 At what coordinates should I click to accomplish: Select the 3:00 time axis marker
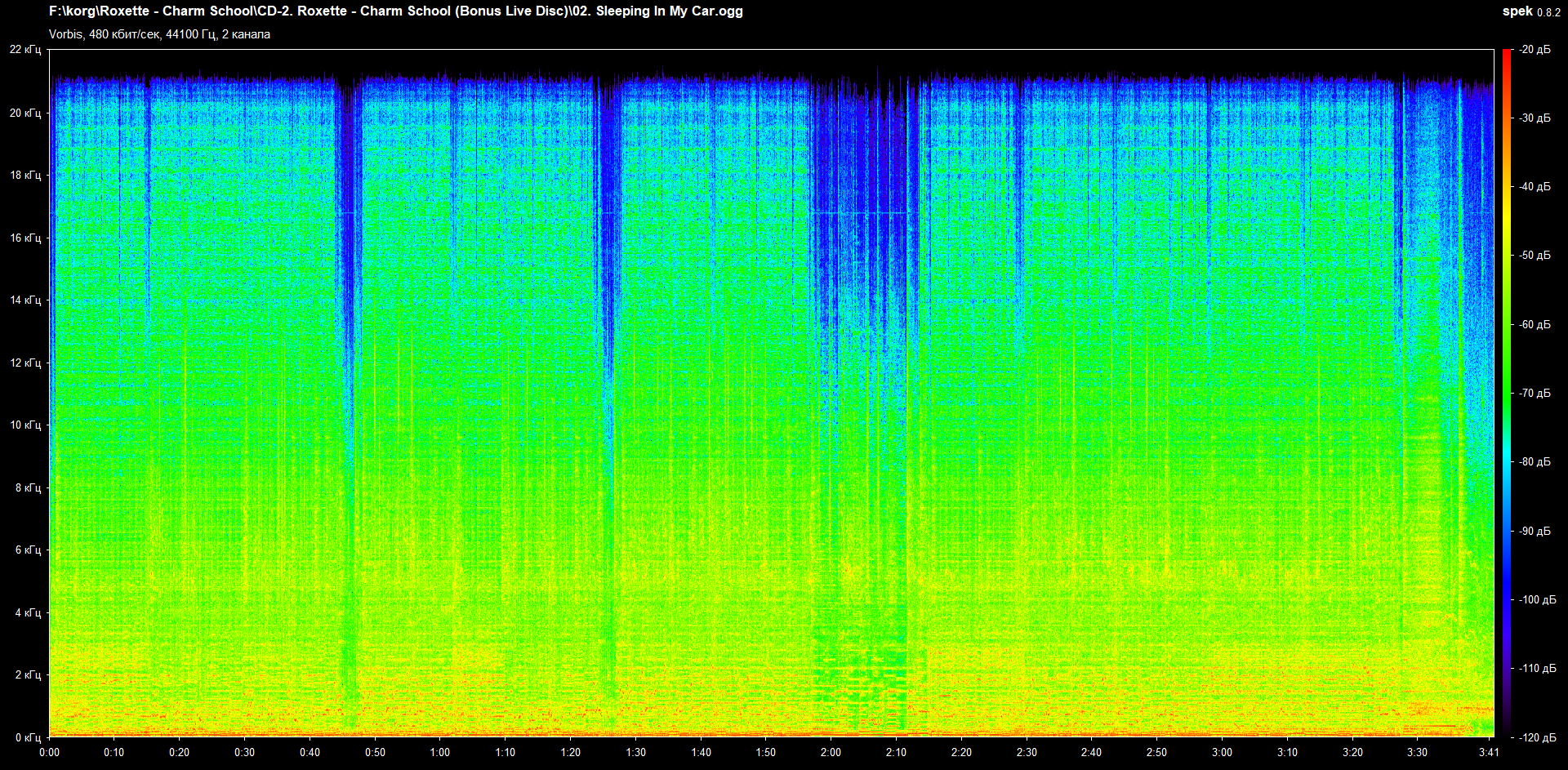(x=1222, y=752)
